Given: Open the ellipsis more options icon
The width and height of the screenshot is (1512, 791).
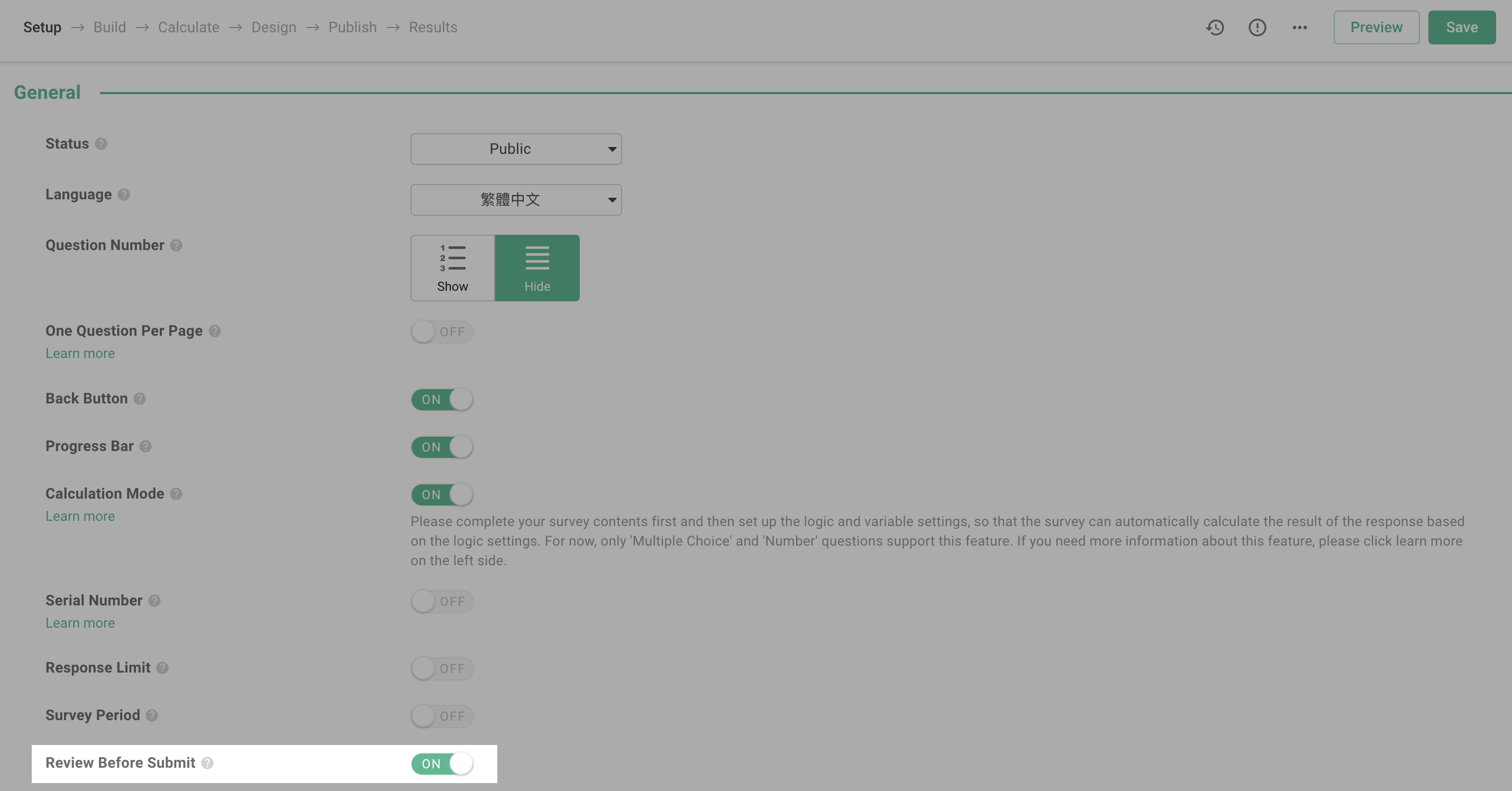Looking at the screenshot, I should pos(1299,27).
